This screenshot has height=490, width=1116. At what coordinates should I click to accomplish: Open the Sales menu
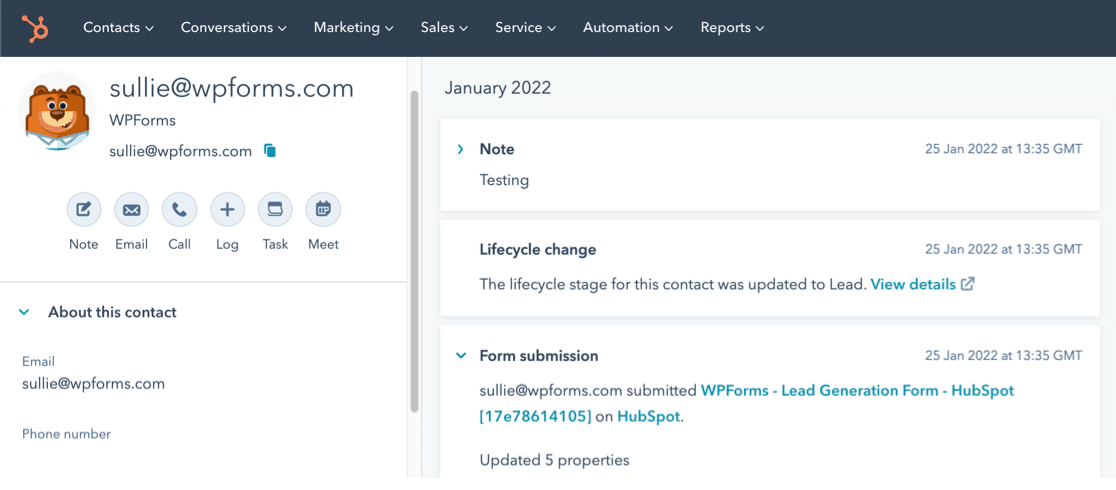(x=444, y=28)
